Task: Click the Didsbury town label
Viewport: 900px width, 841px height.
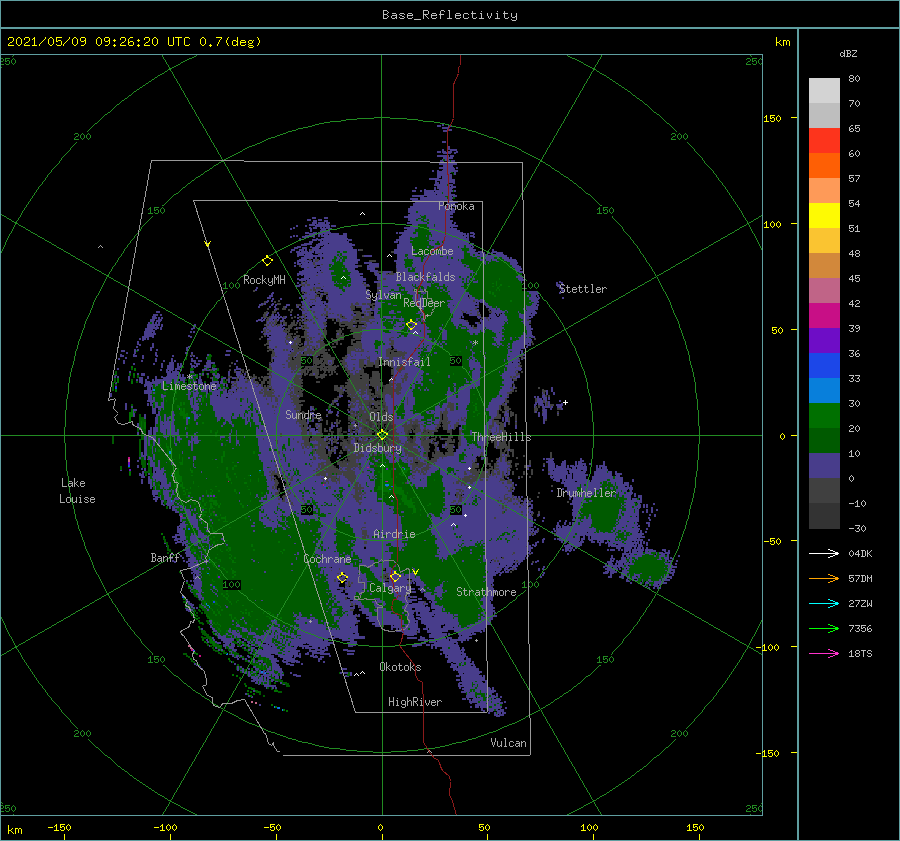Action: (377, 448)
